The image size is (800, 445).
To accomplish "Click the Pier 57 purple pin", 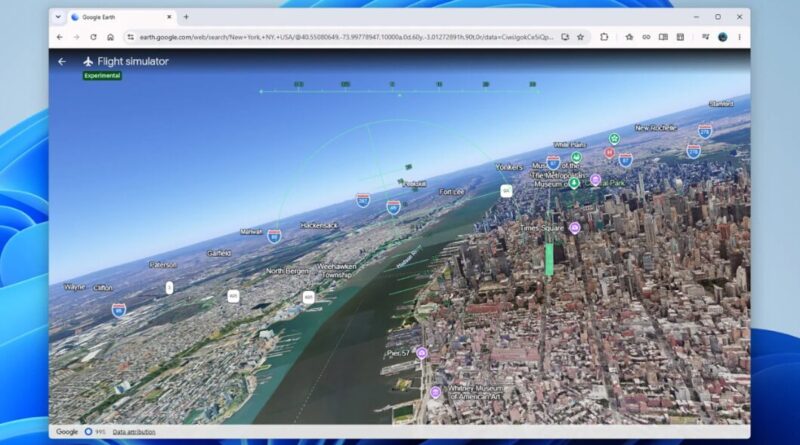I will pyautogui.click(x=421, y=353).
